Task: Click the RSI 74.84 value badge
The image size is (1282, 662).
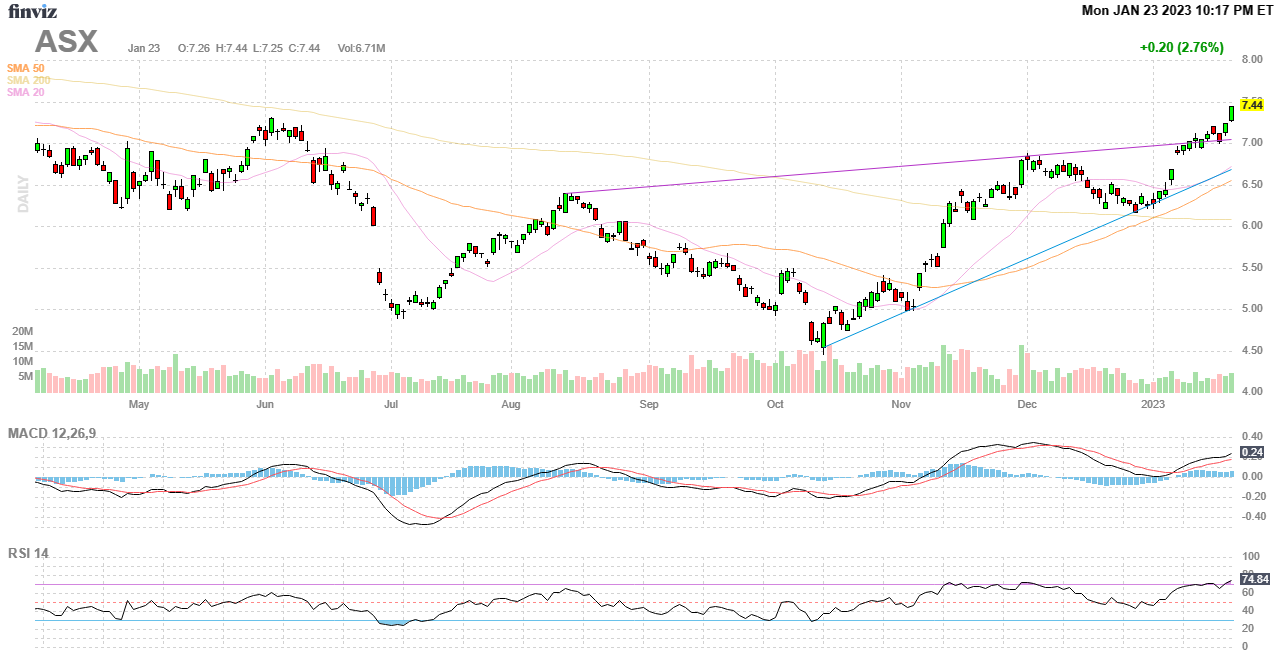Action: [x=1254, y=579]
